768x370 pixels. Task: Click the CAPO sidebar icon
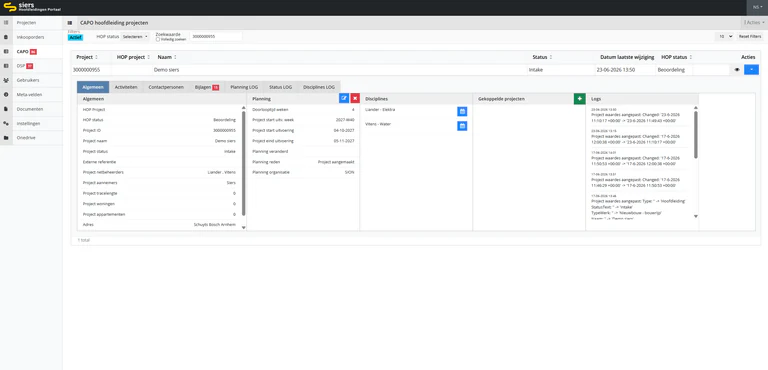(6, 51)
